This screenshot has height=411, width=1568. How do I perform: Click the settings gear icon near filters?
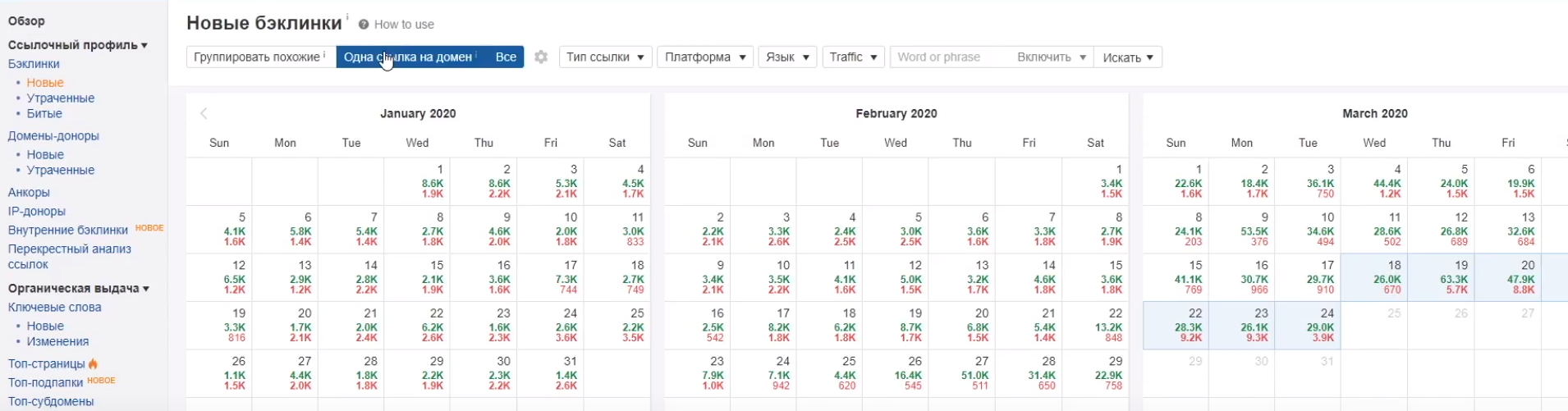click(541, 57)
